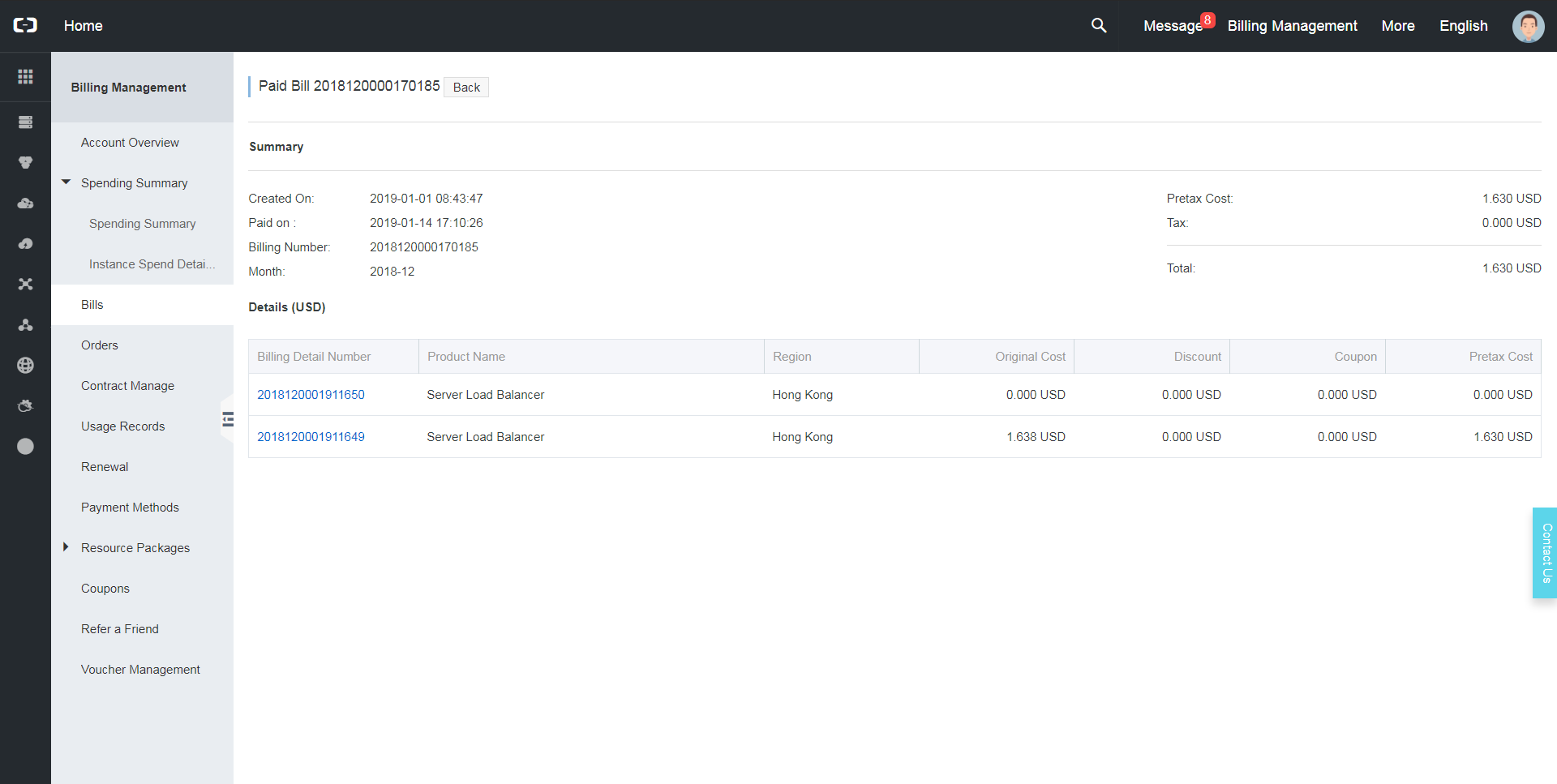This screenshot has width=1557, height=784.
Task: Open the More menu
Action: tap(1398, 26)
